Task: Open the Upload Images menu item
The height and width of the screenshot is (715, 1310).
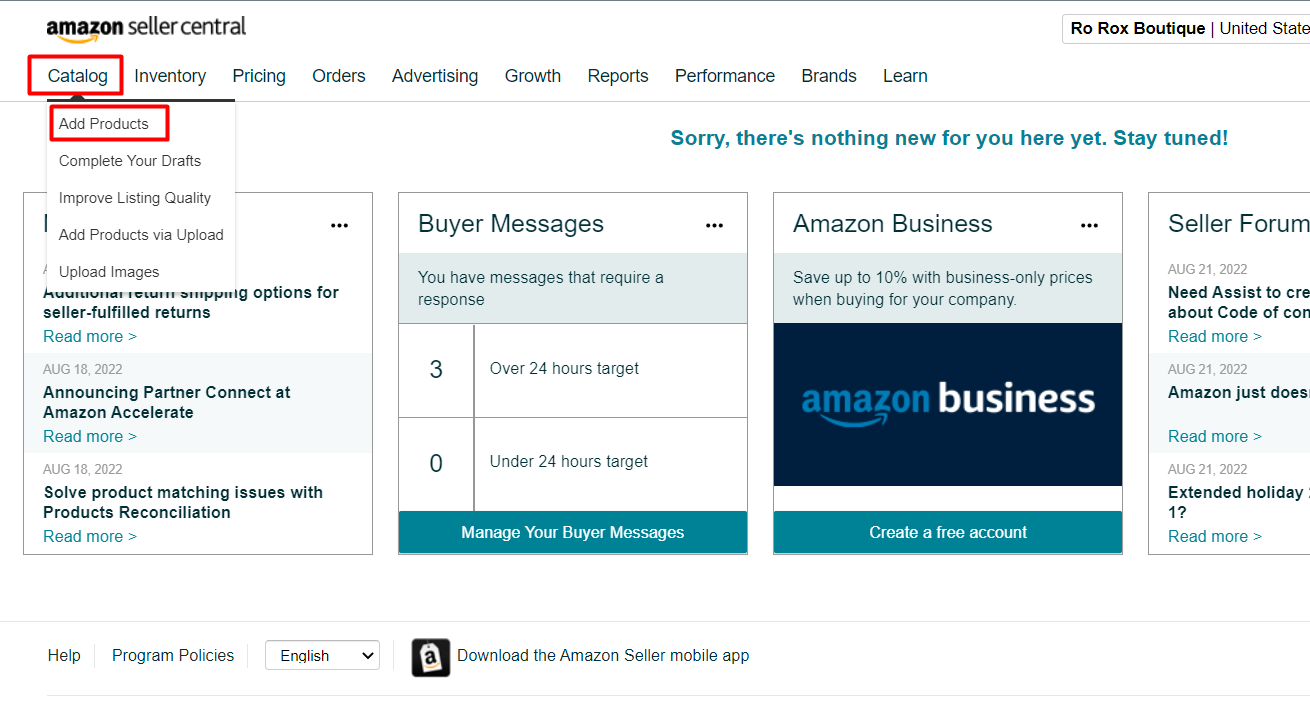Action: (x=109, y=272)
